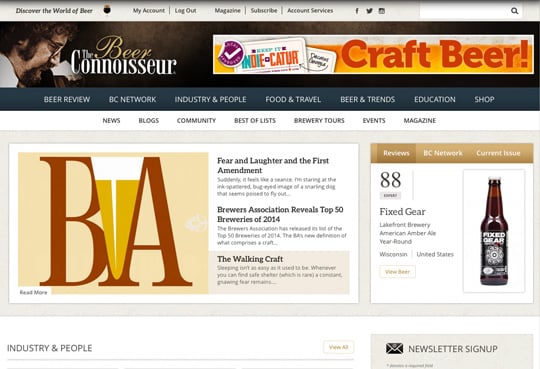Open the Fixed Gear beer title

pos(402,212)
